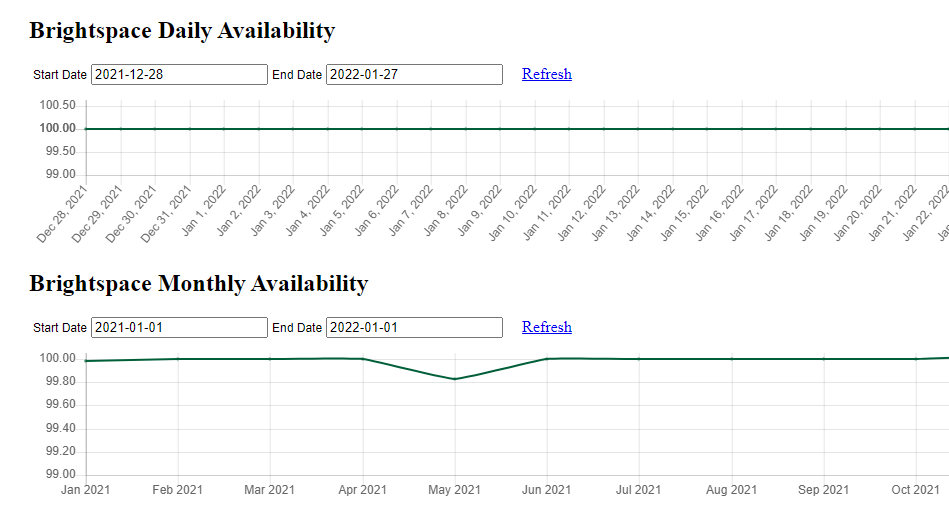Click the Jan 1, 2022 axis label
Screen dimensions: 949x508
[x=203, y=209]
